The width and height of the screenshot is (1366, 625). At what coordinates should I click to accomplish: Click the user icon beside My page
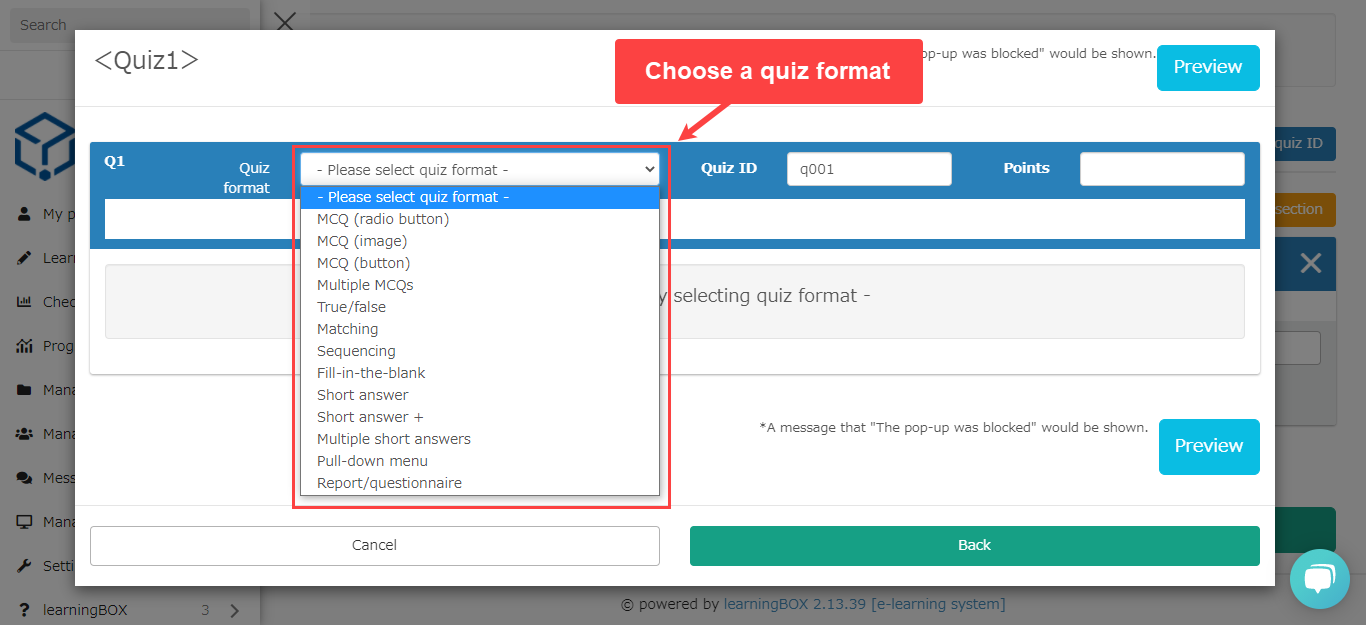24,214
